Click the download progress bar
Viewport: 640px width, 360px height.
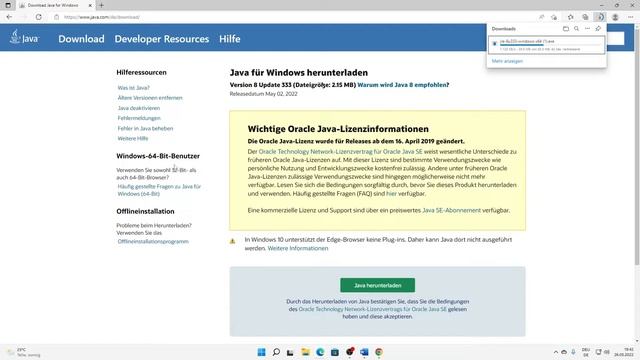coord(551,45)
